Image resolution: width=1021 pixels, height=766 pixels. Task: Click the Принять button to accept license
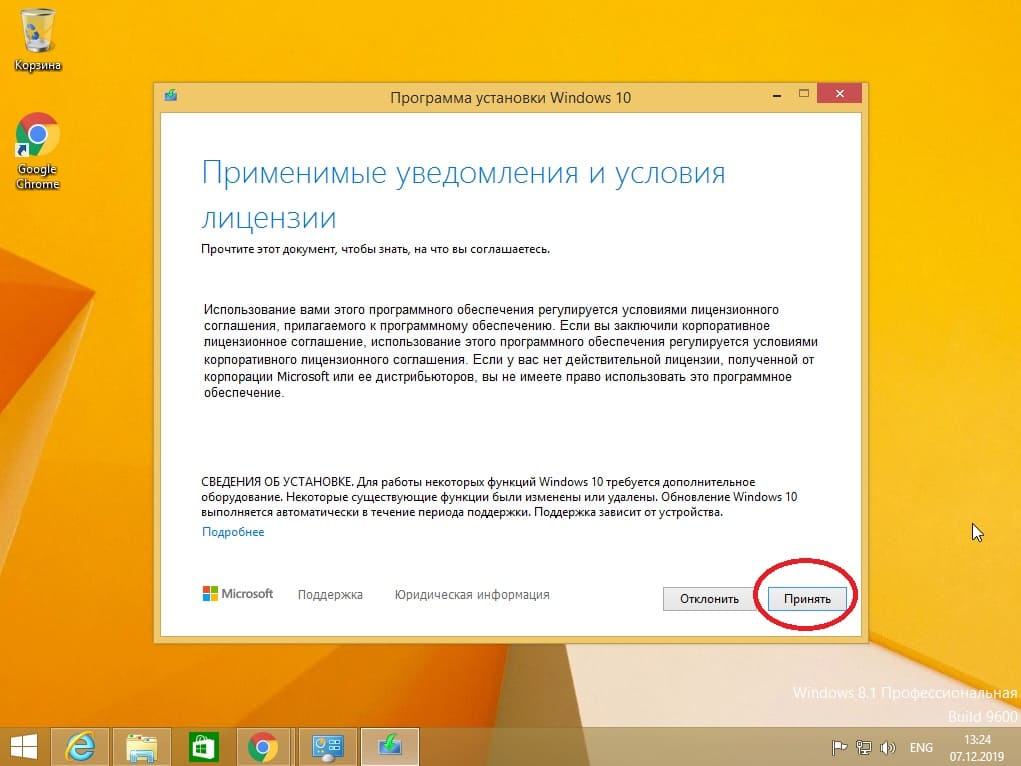pos(807,598)
